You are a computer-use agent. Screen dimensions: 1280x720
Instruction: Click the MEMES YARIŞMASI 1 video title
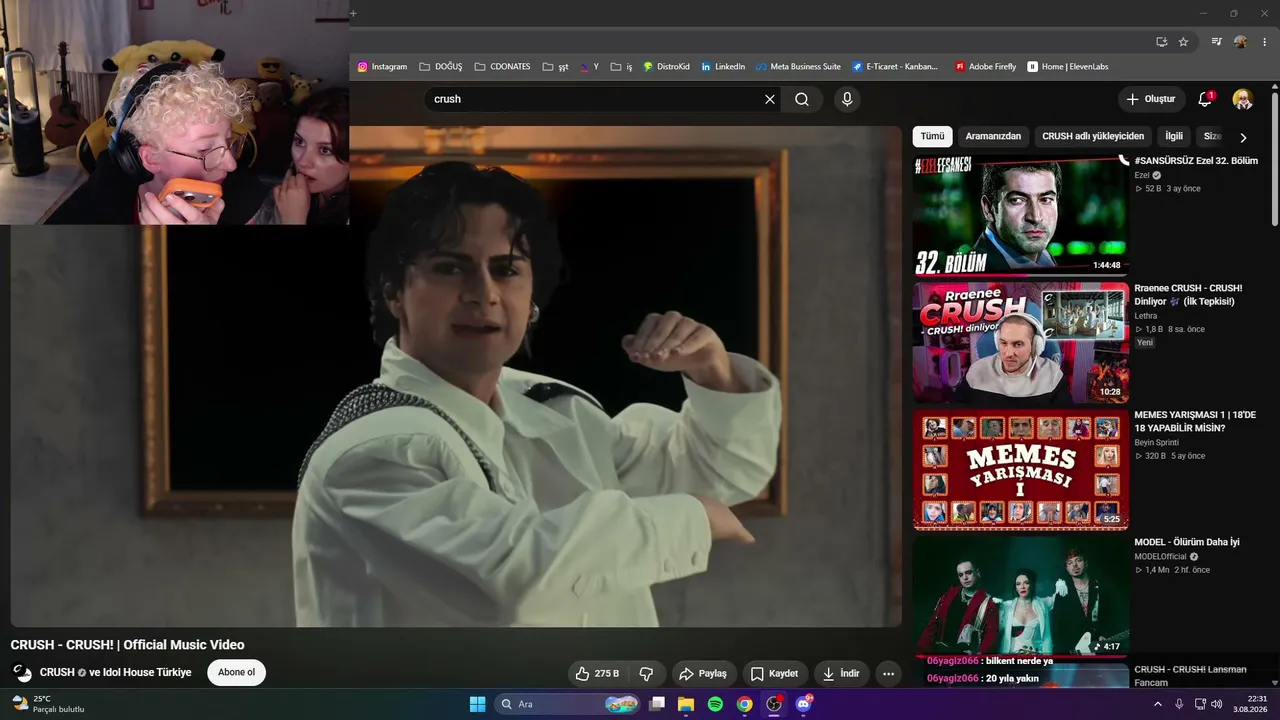[x=1195, y=421]
